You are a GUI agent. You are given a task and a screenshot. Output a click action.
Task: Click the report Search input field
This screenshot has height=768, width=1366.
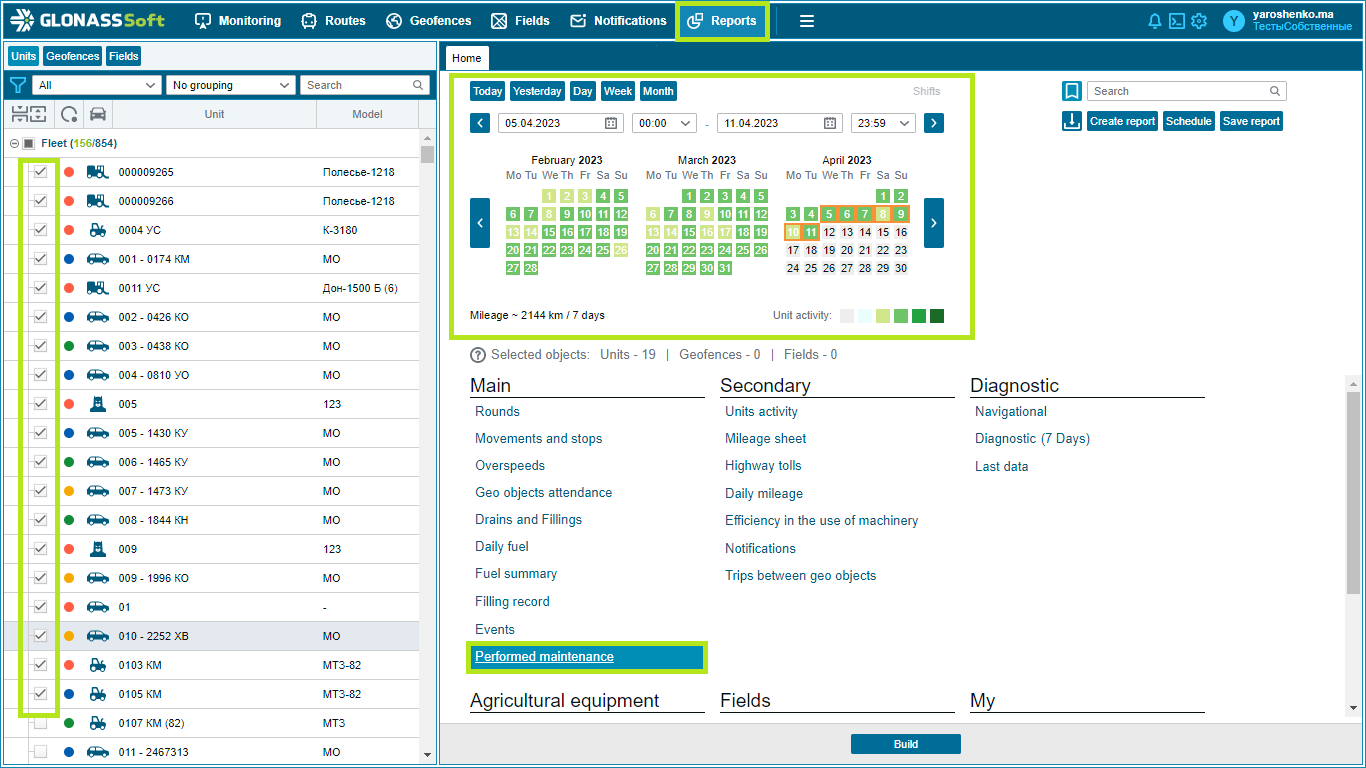pyautogui.click(x=1187, y=91)
